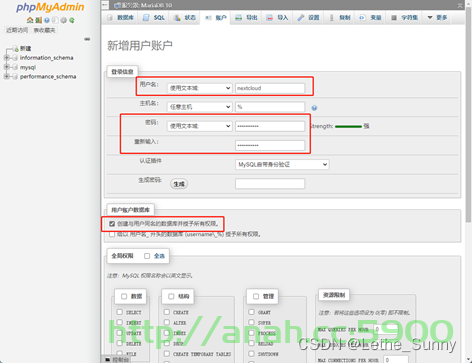
Task: Click the console icon at the bottom
Action: tap(107, 360)
